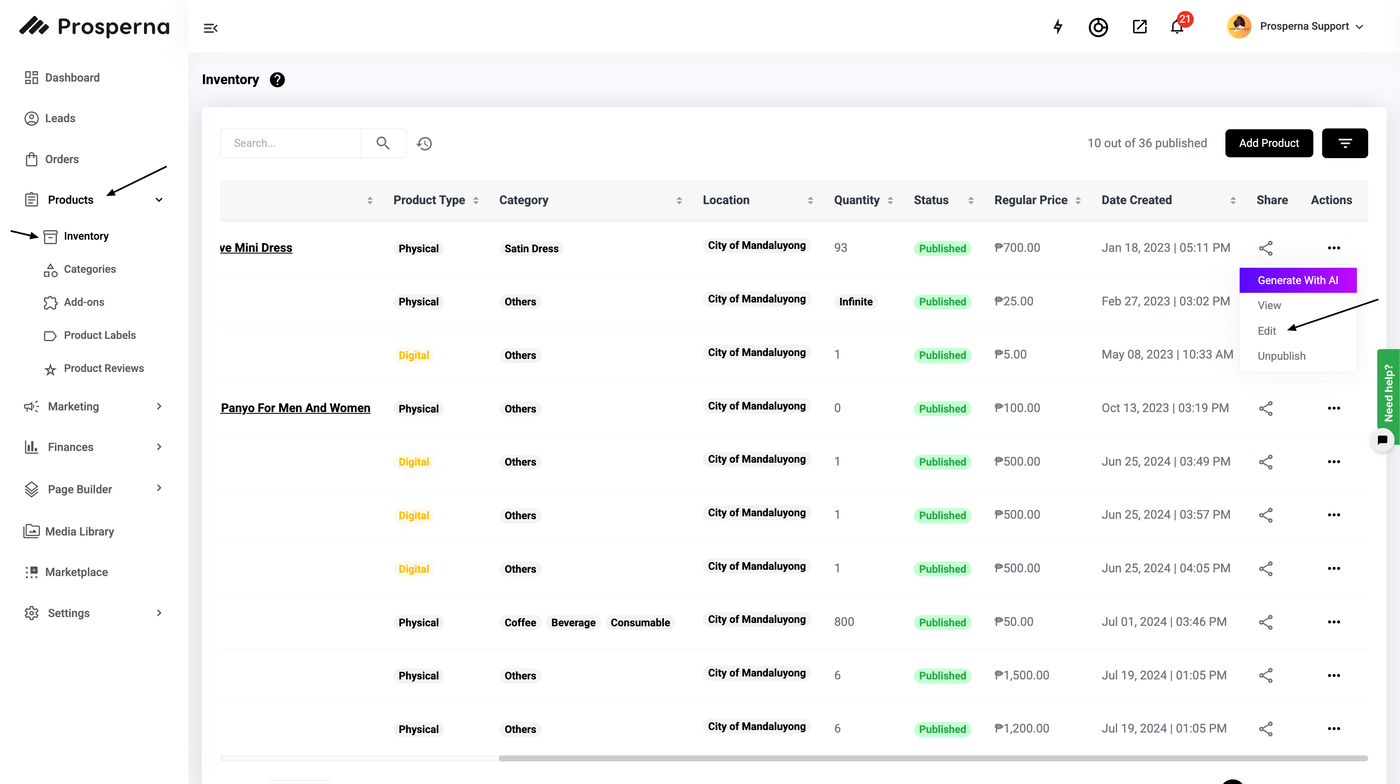
Task: Click the Inventory help question mark icon
Action: (x=277, y=80)
